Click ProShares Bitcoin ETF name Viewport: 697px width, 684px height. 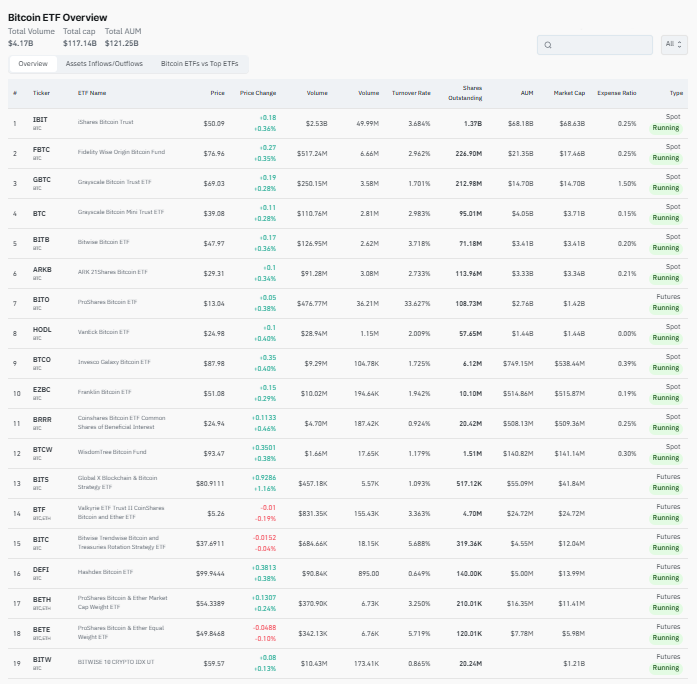tap(107, 302)
